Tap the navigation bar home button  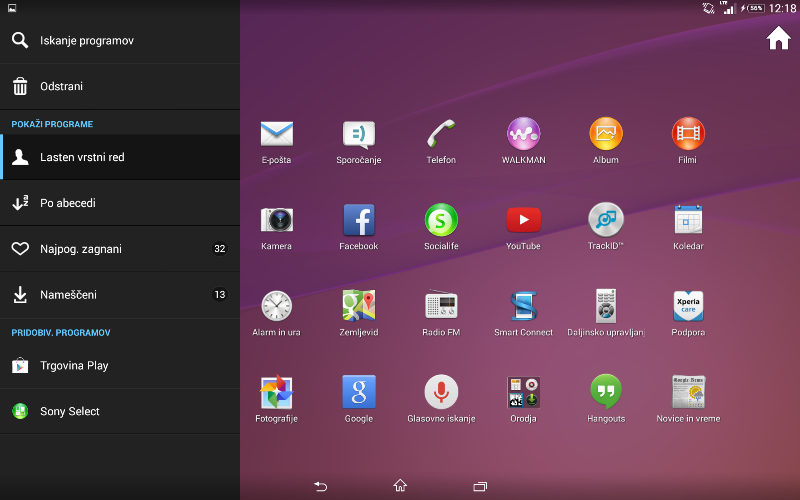tap(400, 485)
